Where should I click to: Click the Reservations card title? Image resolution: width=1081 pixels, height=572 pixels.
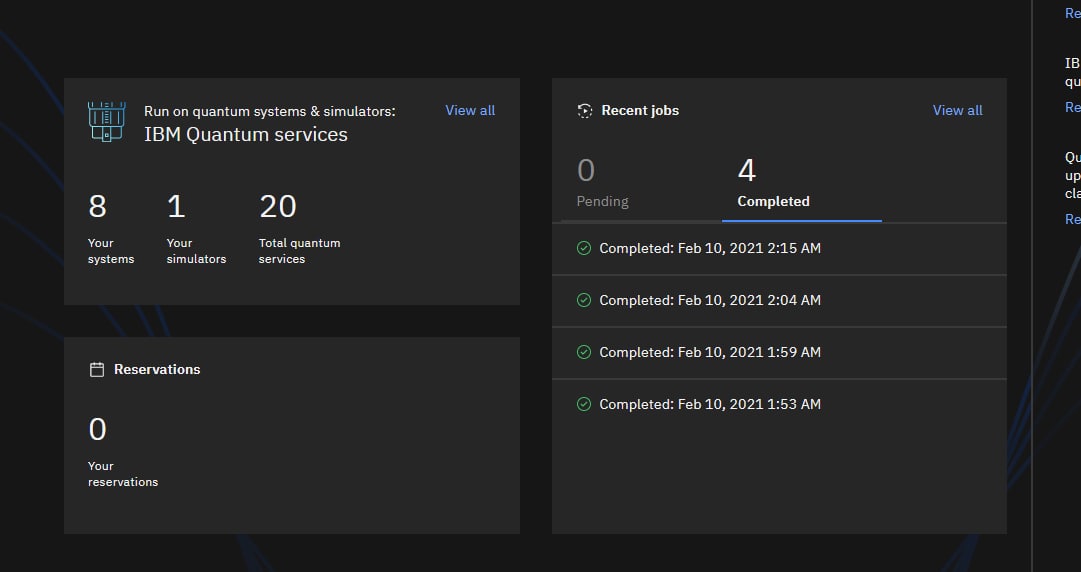(157, 369)
